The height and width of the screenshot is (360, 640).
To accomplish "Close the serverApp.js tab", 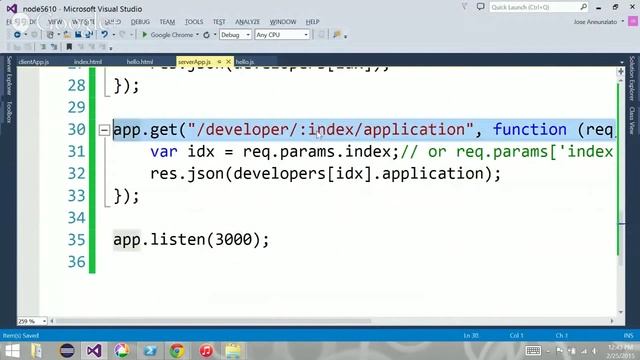I will 228,62.
